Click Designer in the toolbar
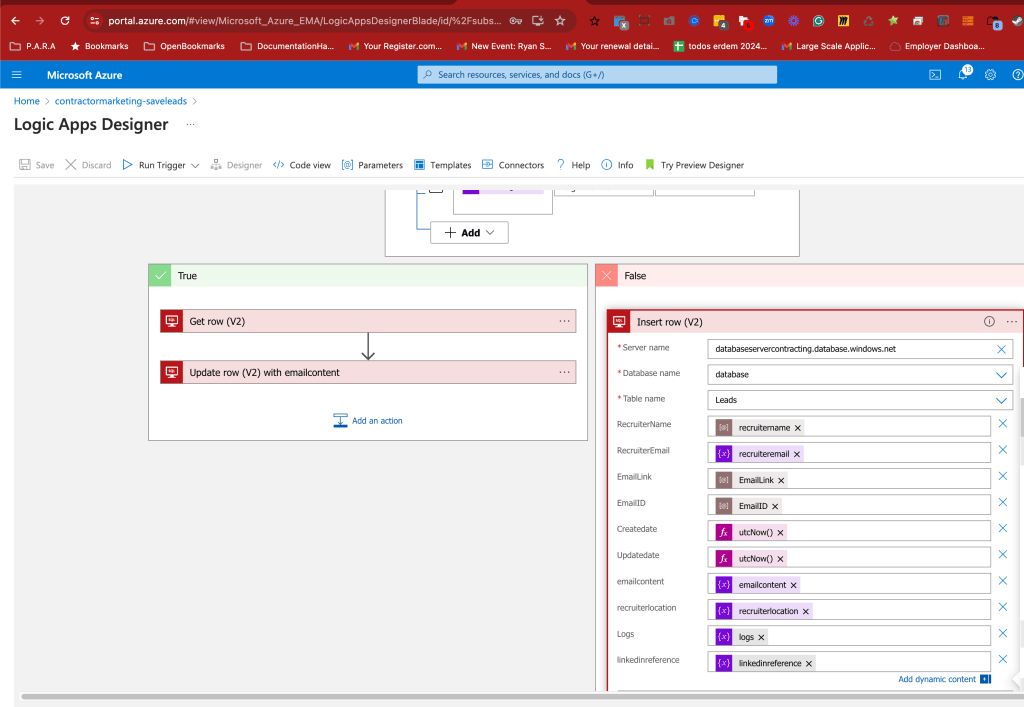1024x707 pixels. click(236, 165)
